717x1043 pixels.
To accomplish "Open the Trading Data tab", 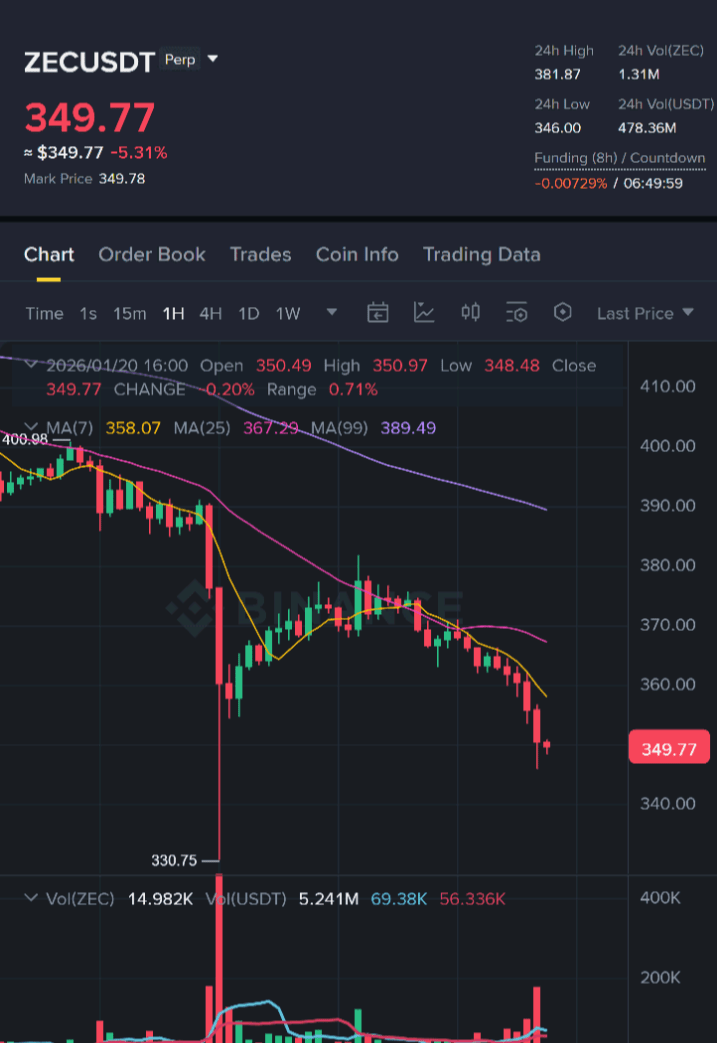I will pyautogui.click(x=481, y=254).
